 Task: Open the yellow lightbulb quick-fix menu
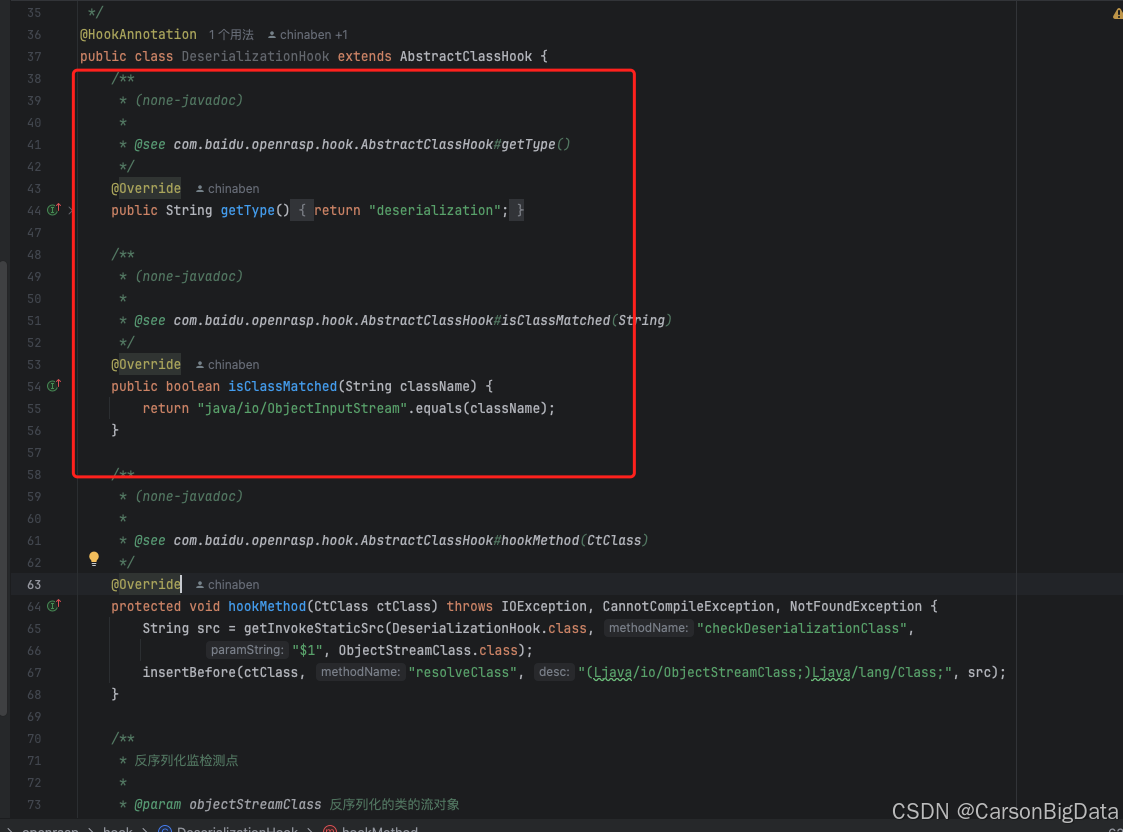(x=94, y=558)
